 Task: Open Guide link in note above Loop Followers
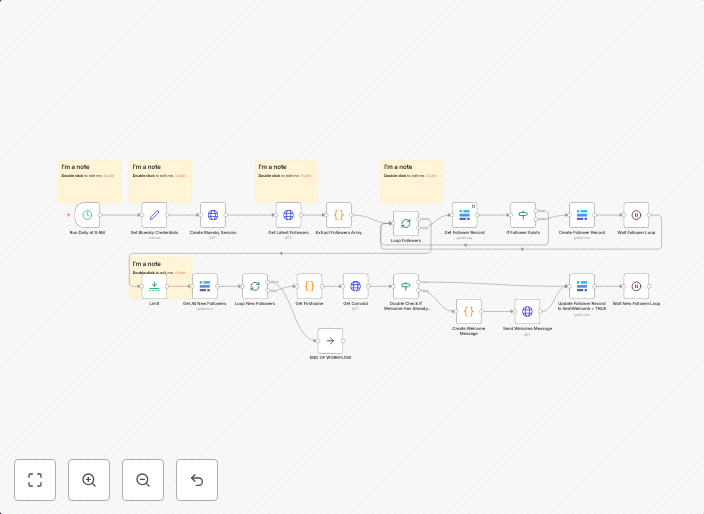pyautogui.click(x=432, y=176)
